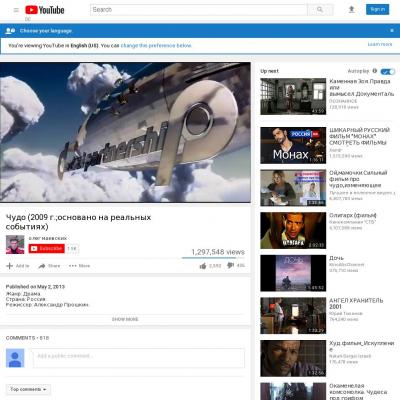Dislike the video with thumbs down
Screen dimensions: 400x400
230,265
